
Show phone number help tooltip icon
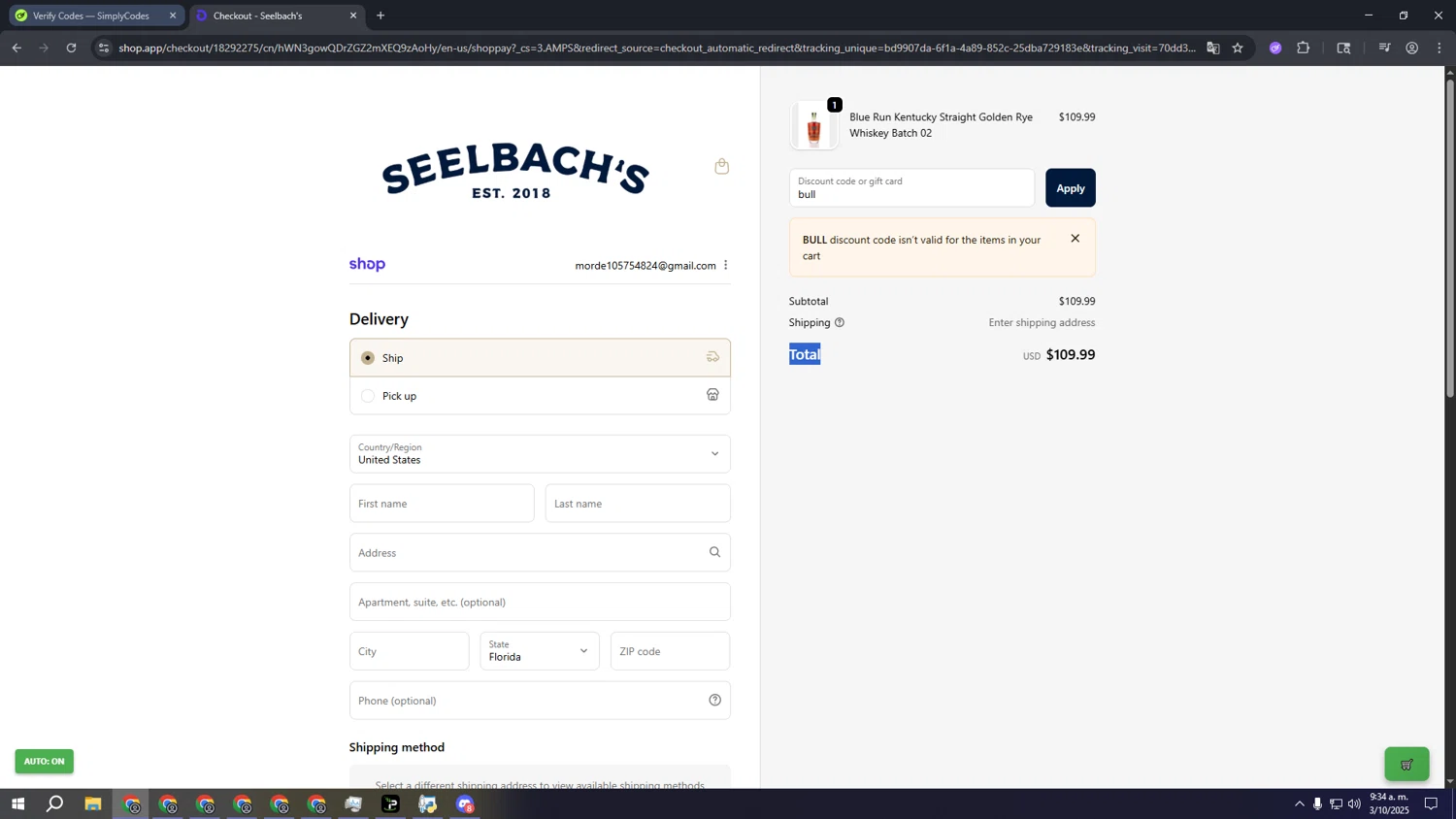point(714,701)
